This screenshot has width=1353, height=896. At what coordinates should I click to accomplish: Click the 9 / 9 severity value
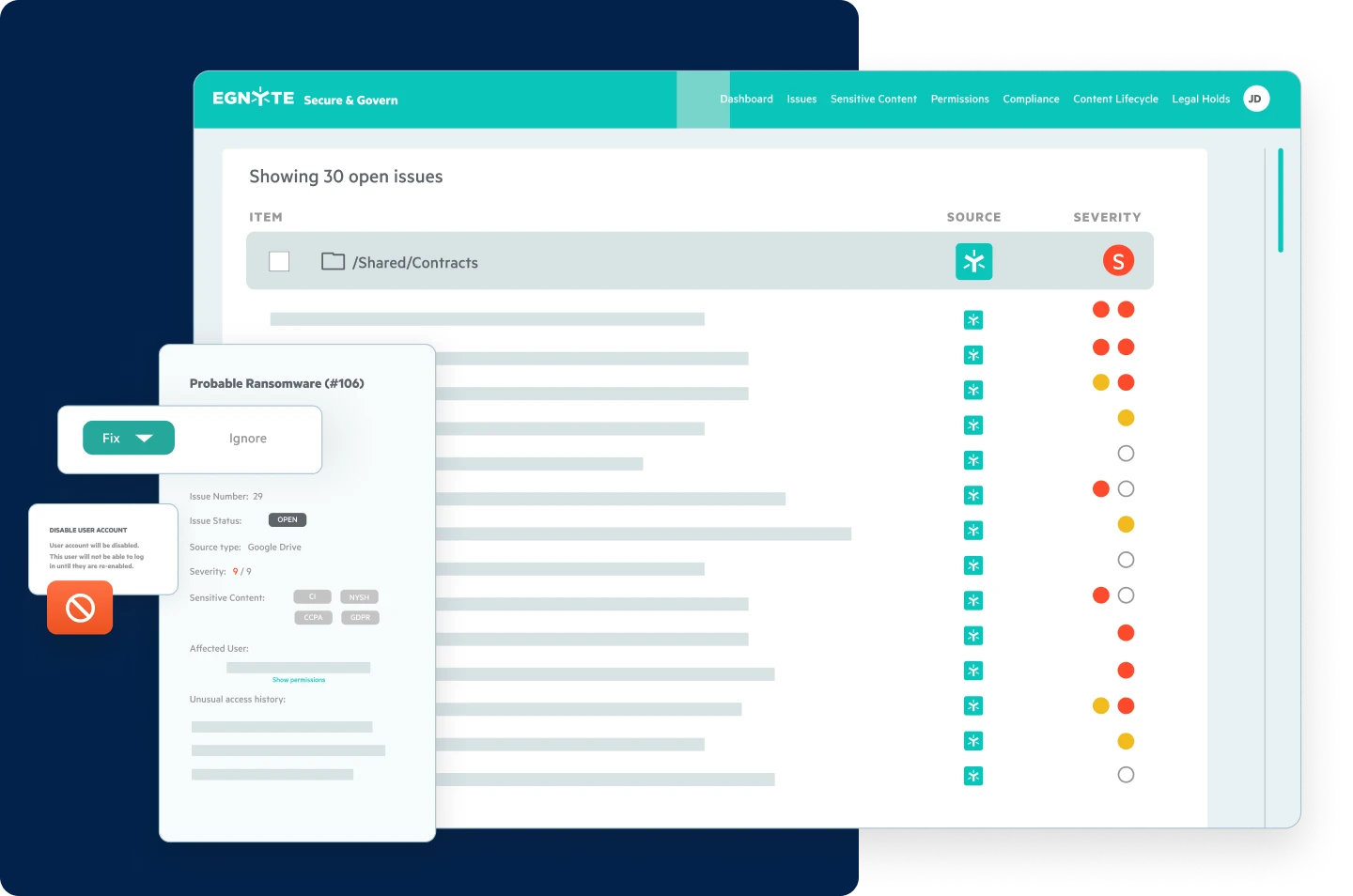coord(242,572)
